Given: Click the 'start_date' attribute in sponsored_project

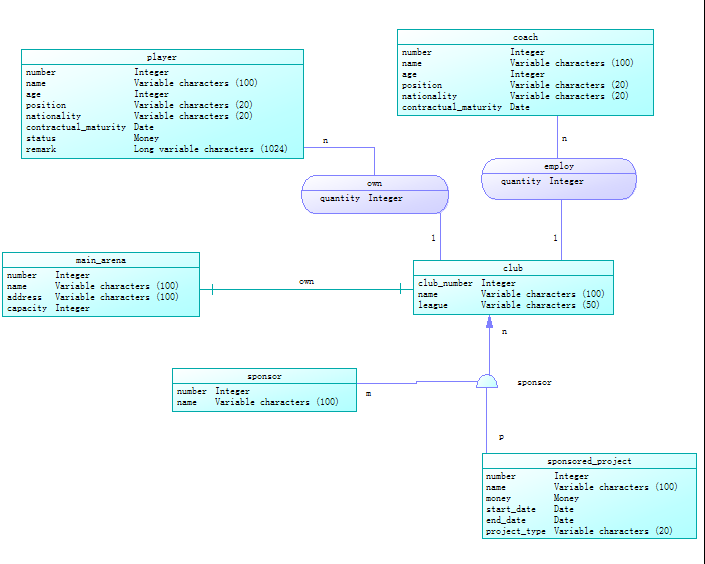Looking at the screenshot, I should 511,510.
